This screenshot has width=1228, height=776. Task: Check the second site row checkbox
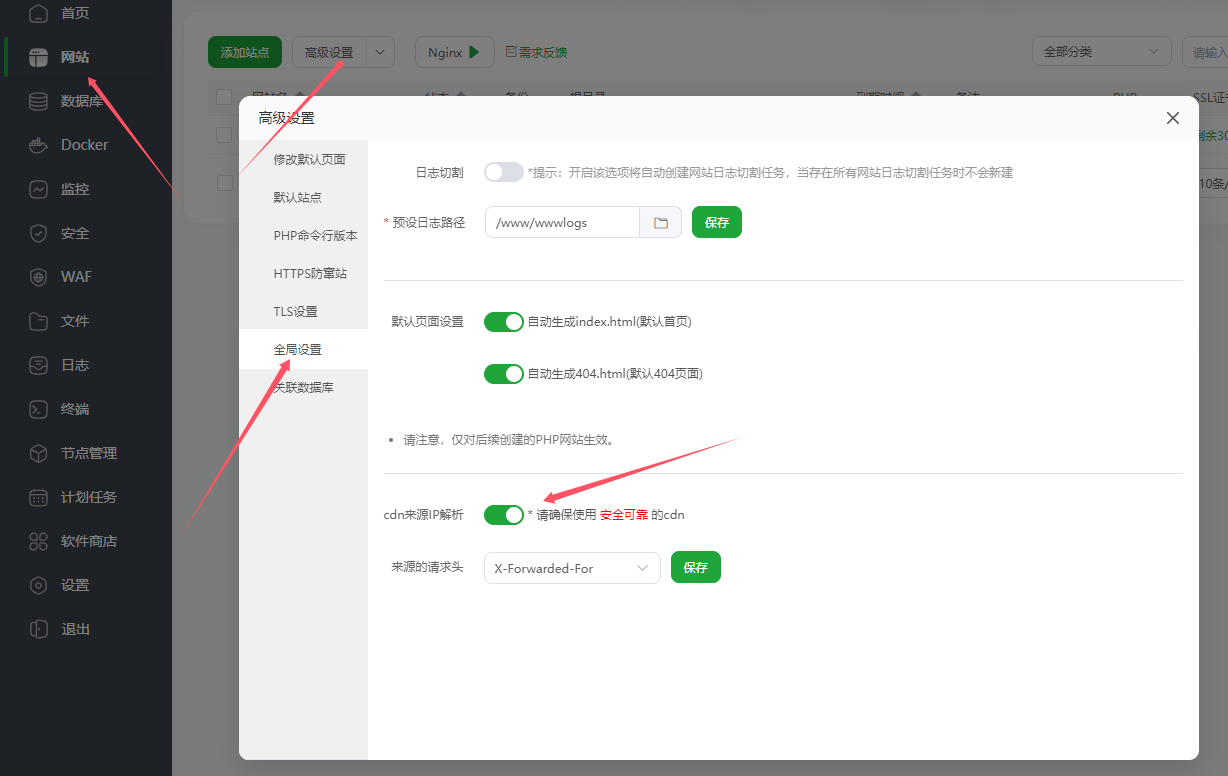pyautogui.click(x=224, y=183)
